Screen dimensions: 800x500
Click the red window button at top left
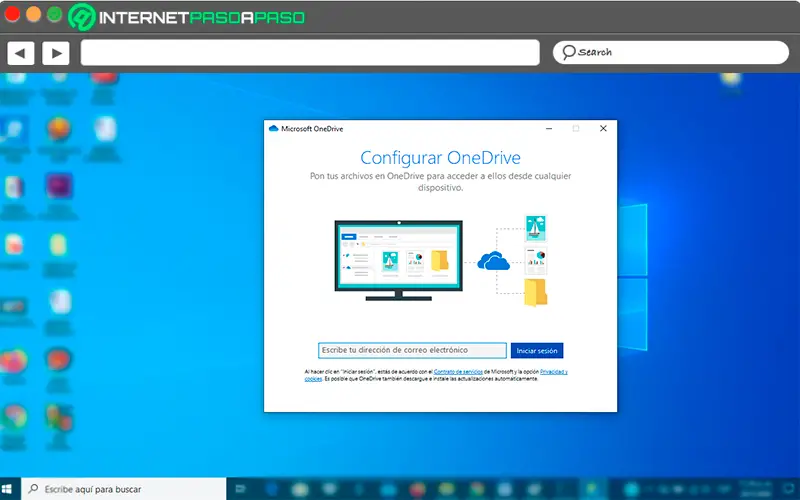pyautogui.click(x=12, y=14)
